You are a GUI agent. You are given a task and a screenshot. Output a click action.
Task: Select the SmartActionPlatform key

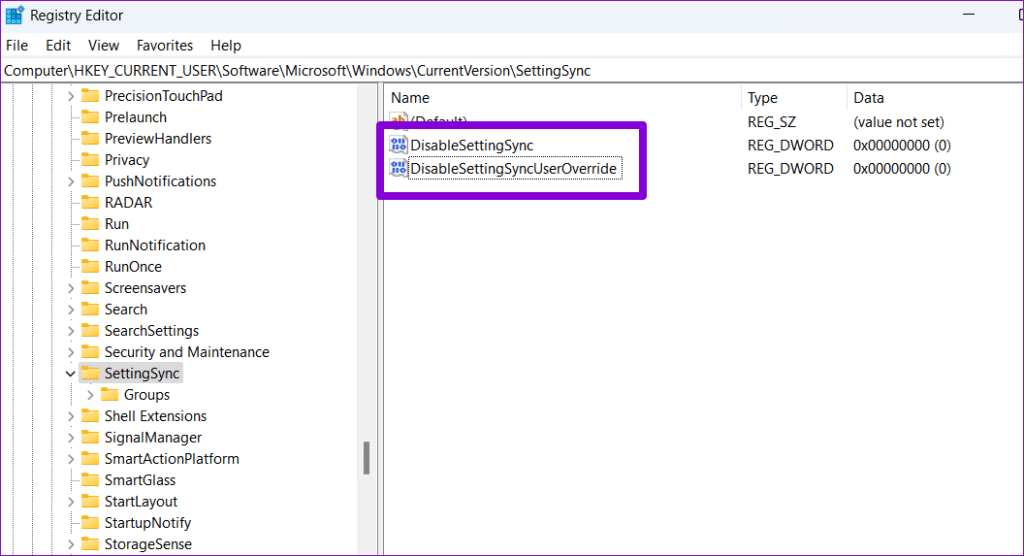[172, 459]
